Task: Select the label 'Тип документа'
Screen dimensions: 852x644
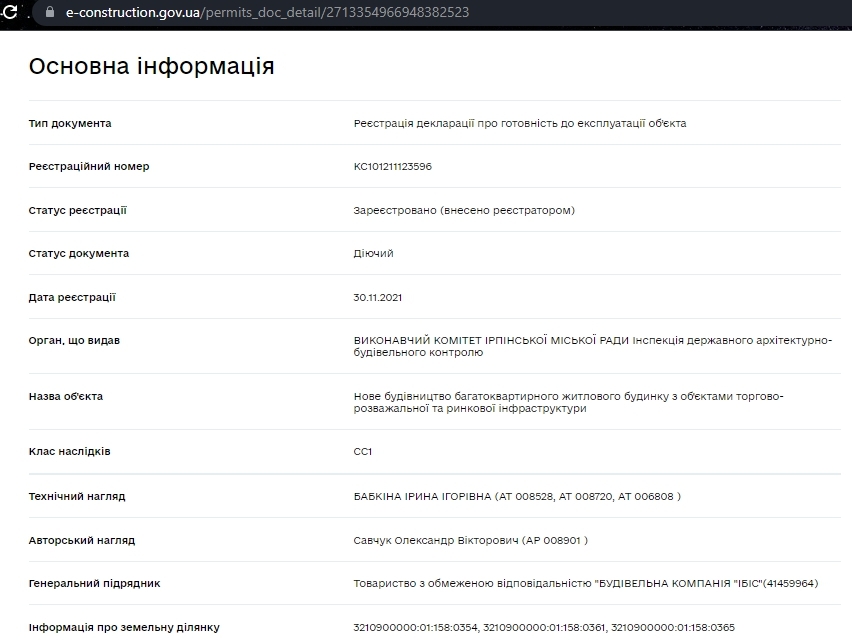Action: click(70, 123)
